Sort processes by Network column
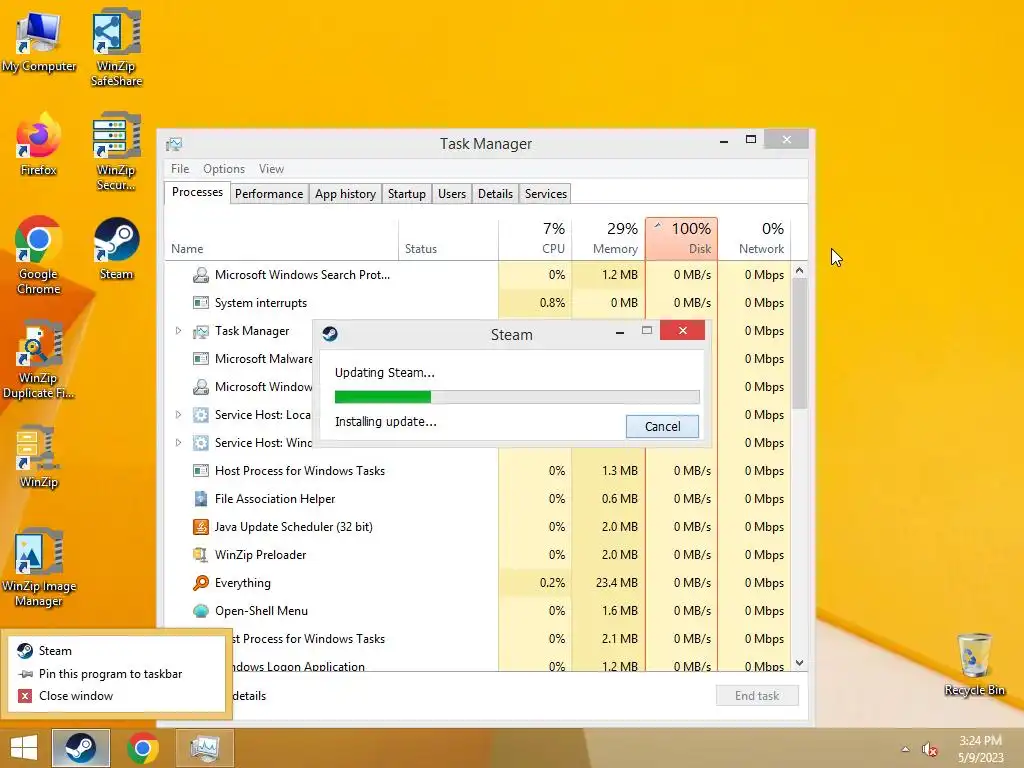1024x768 pixels. click(754, 238)
